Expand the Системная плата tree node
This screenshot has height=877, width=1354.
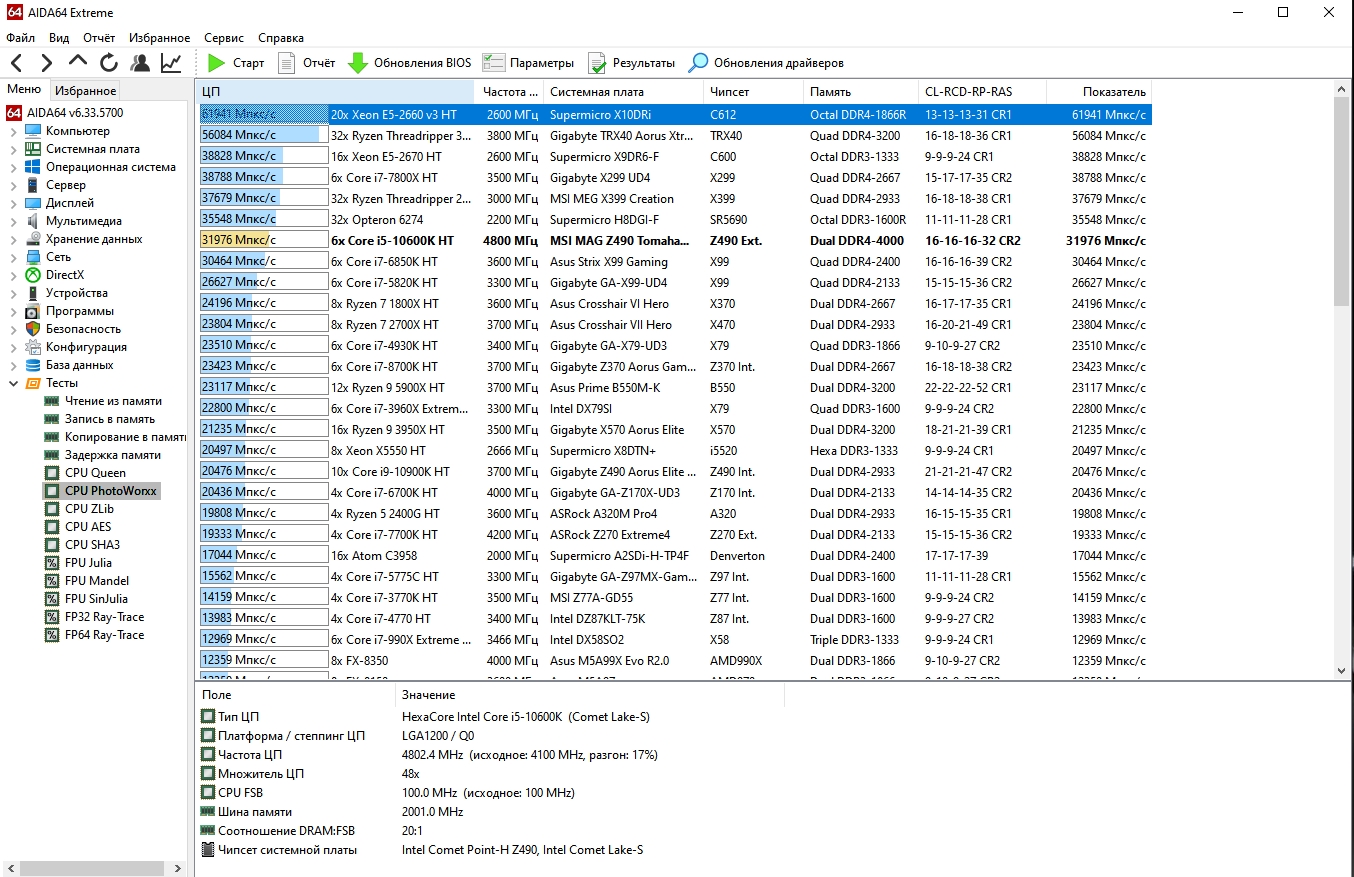[x=13, y=149]
